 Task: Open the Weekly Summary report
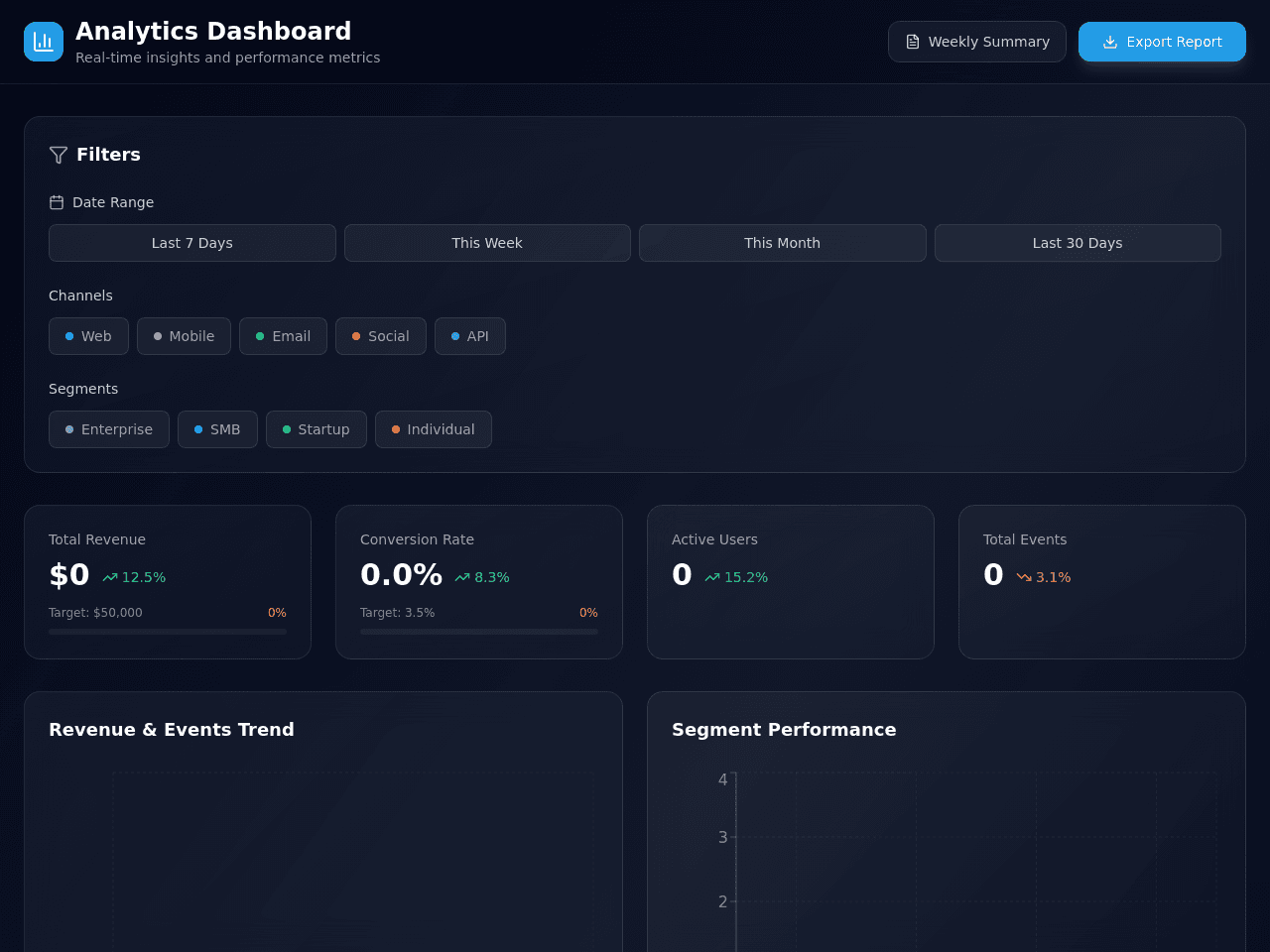[977, 42]
